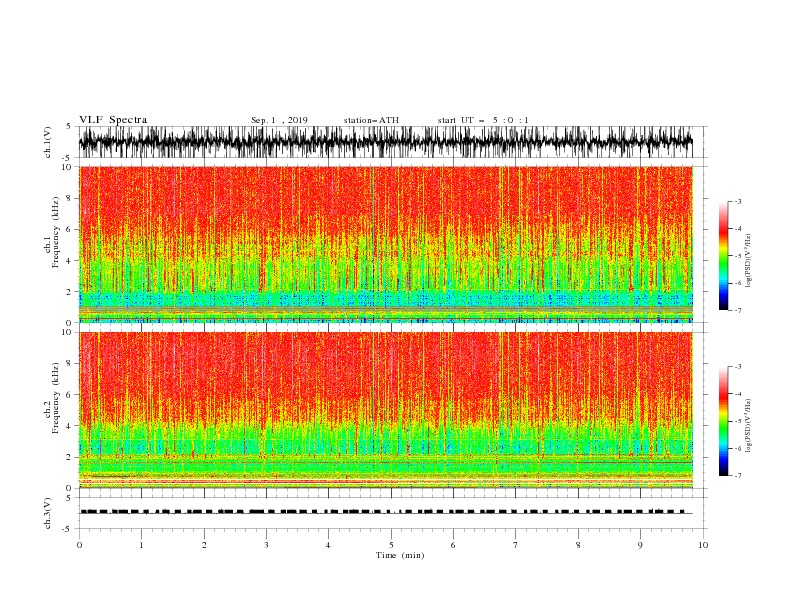Click tick label '2' on the Time axis
792x612 pixels.
point(204,545)
